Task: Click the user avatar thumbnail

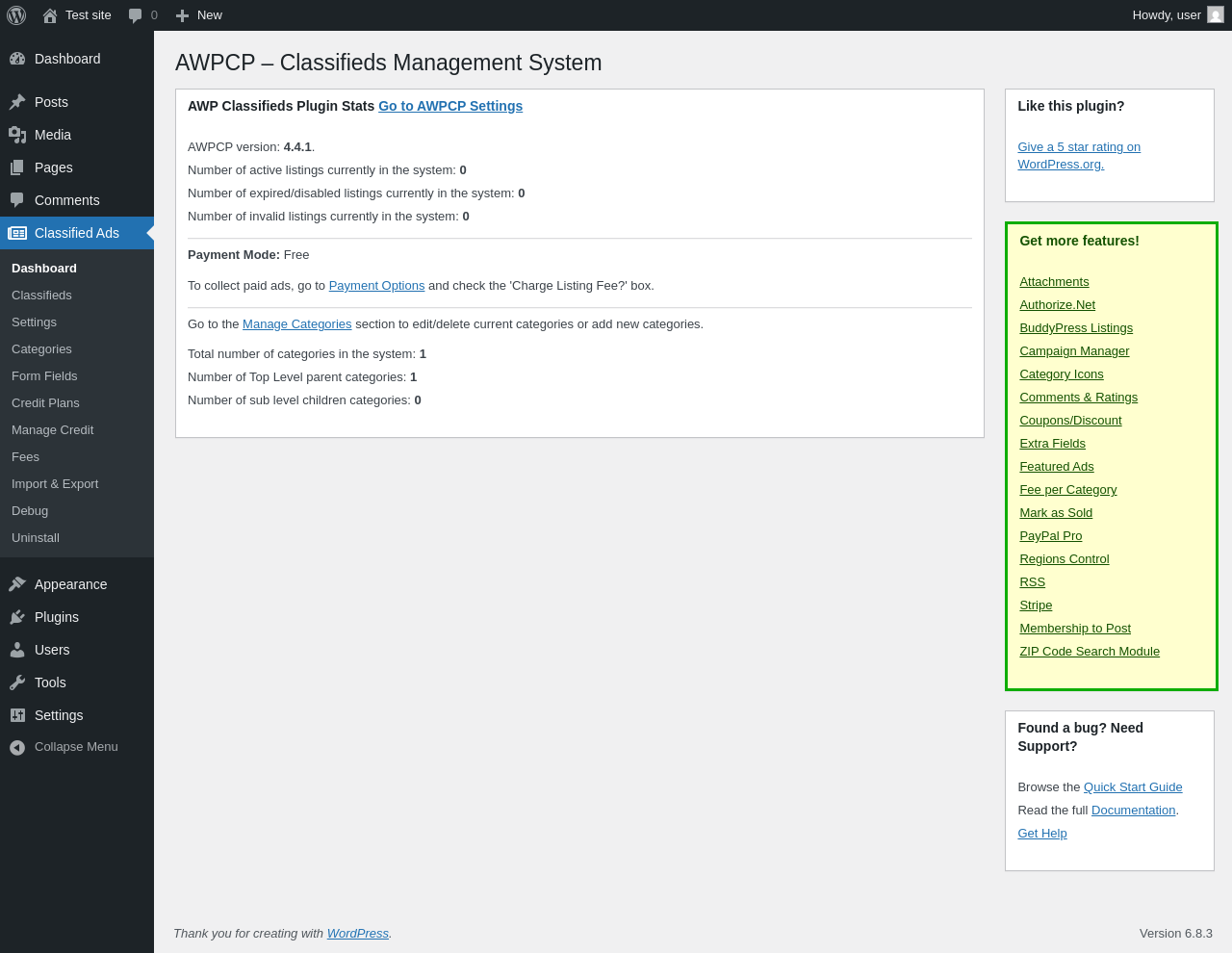Action: click(x=1216, y=15)
